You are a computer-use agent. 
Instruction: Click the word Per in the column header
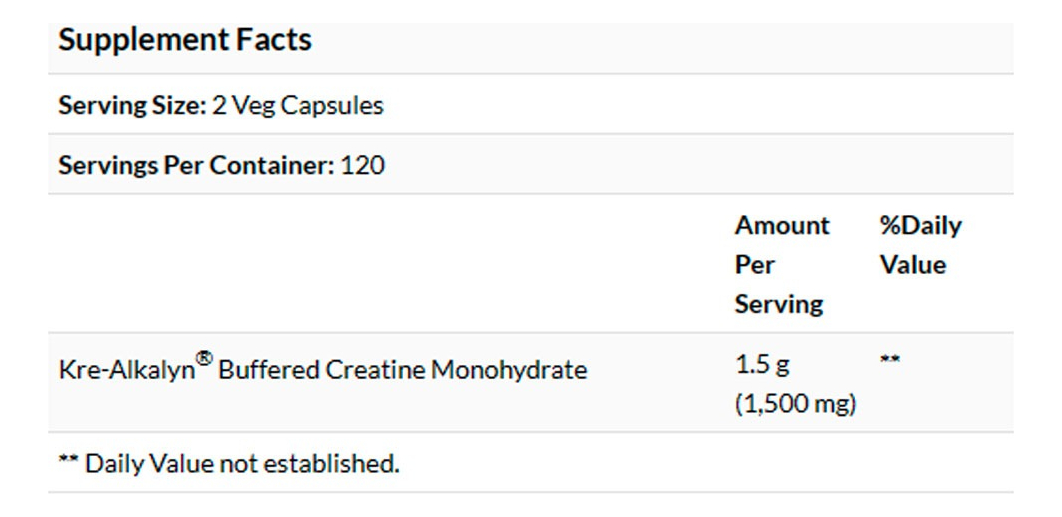point(755,265)
